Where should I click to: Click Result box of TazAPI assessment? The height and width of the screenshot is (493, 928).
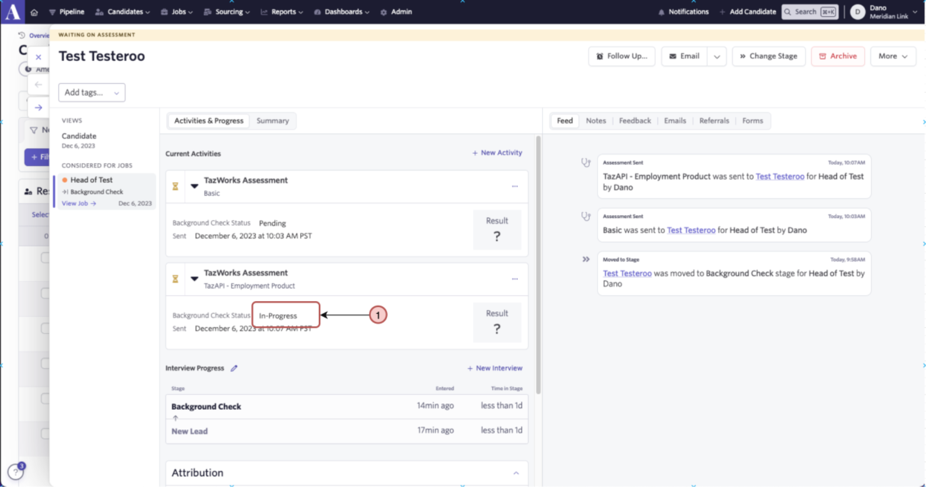click(x=497, y=323)
